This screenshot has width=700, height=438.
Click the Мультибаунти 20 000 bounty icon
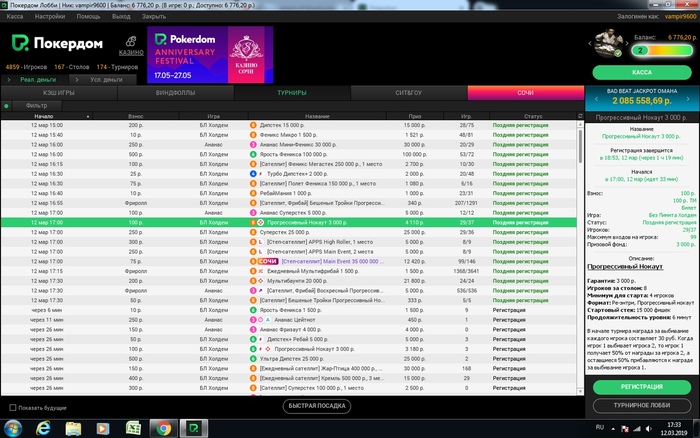261,281
